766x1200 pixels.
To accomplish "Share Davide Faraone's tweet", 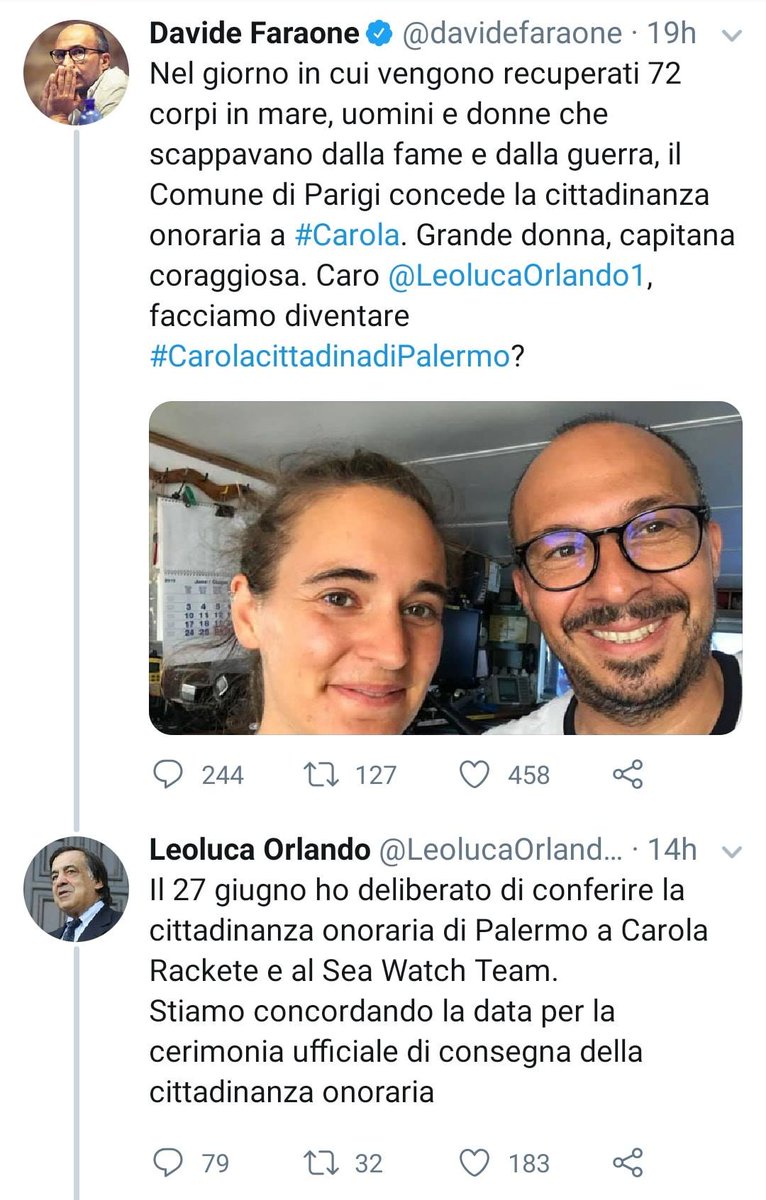I will 627,774.
